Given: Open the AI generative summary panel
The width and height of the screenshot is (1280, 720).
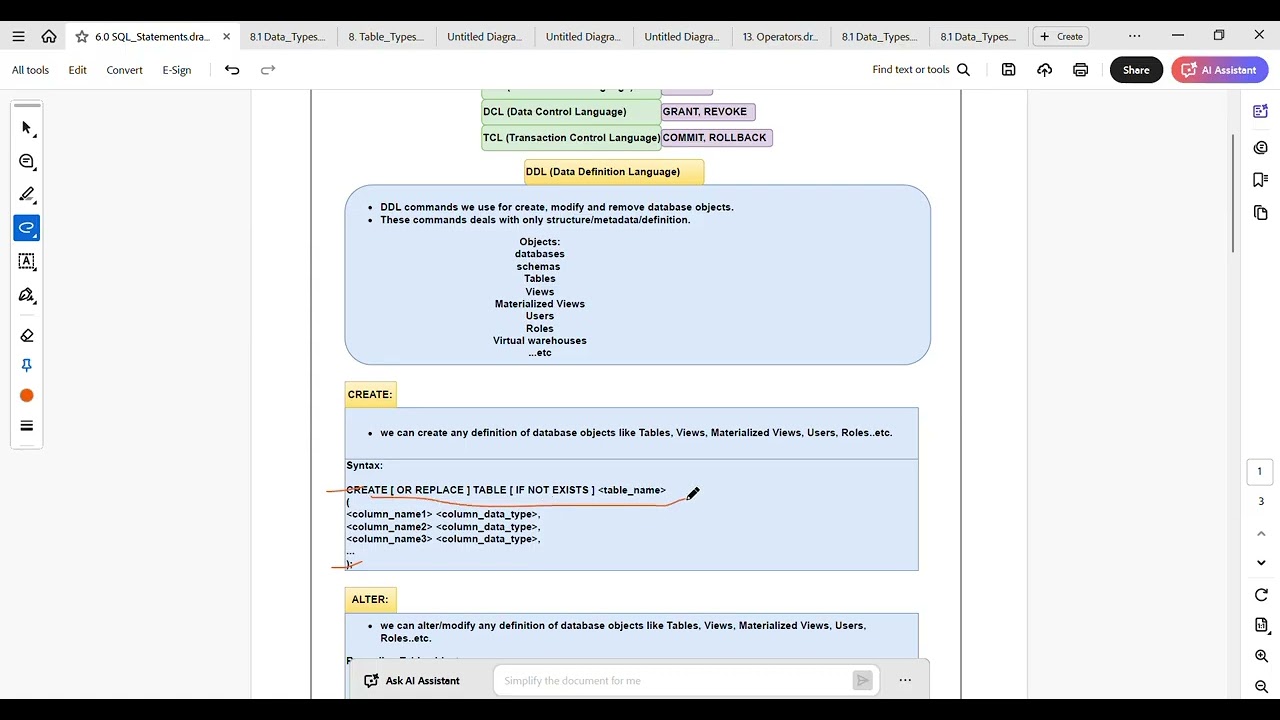Looking at the screenshot, I should coord(1260,112).
